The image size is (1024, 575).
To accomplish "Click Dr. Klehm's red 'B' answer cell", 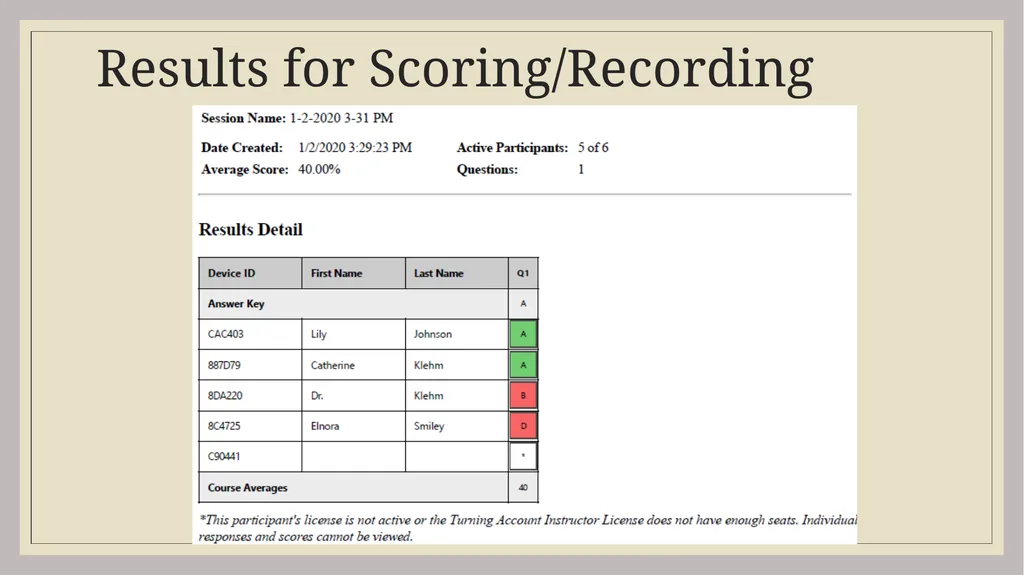I will (523, 395).
